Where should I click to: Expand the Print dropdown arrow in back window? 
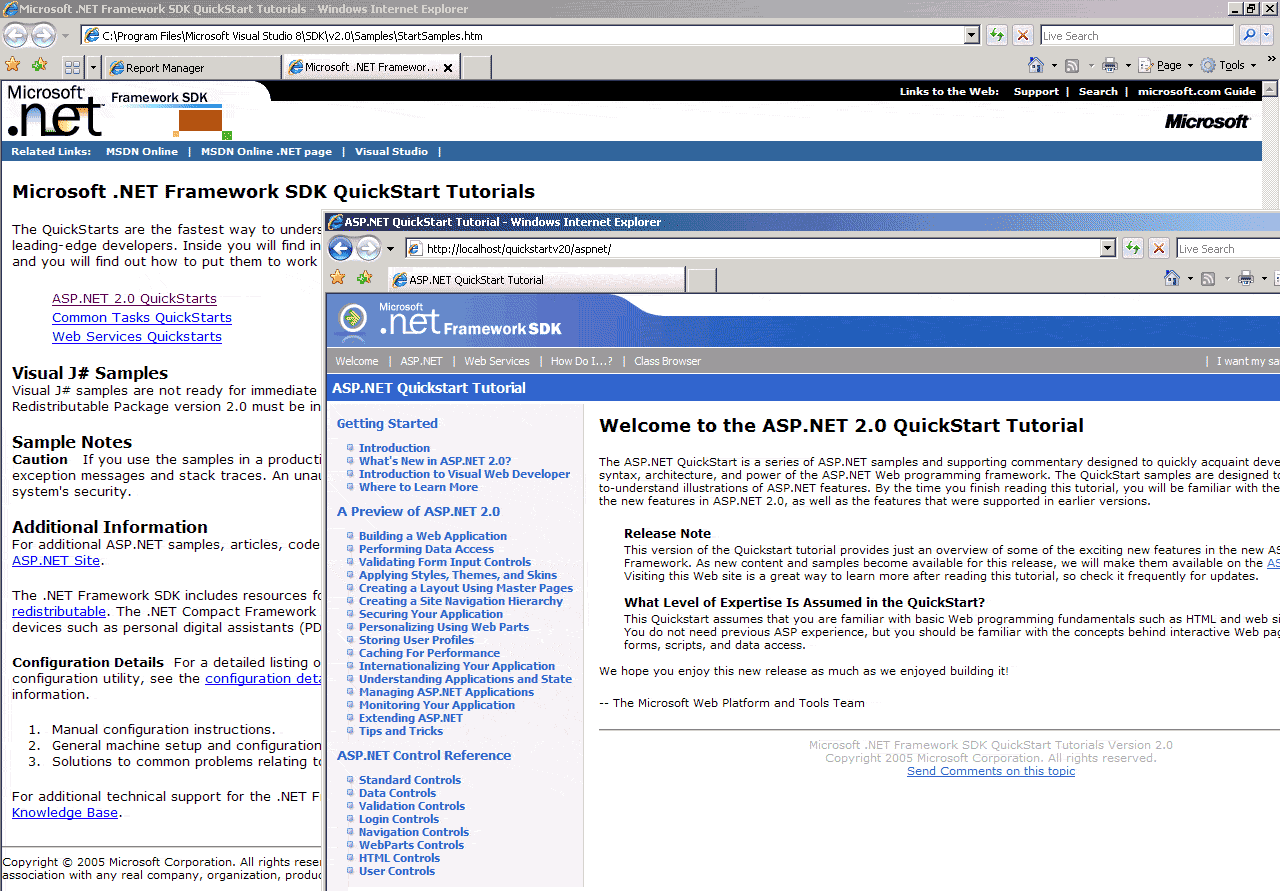tap(1127, 66)
